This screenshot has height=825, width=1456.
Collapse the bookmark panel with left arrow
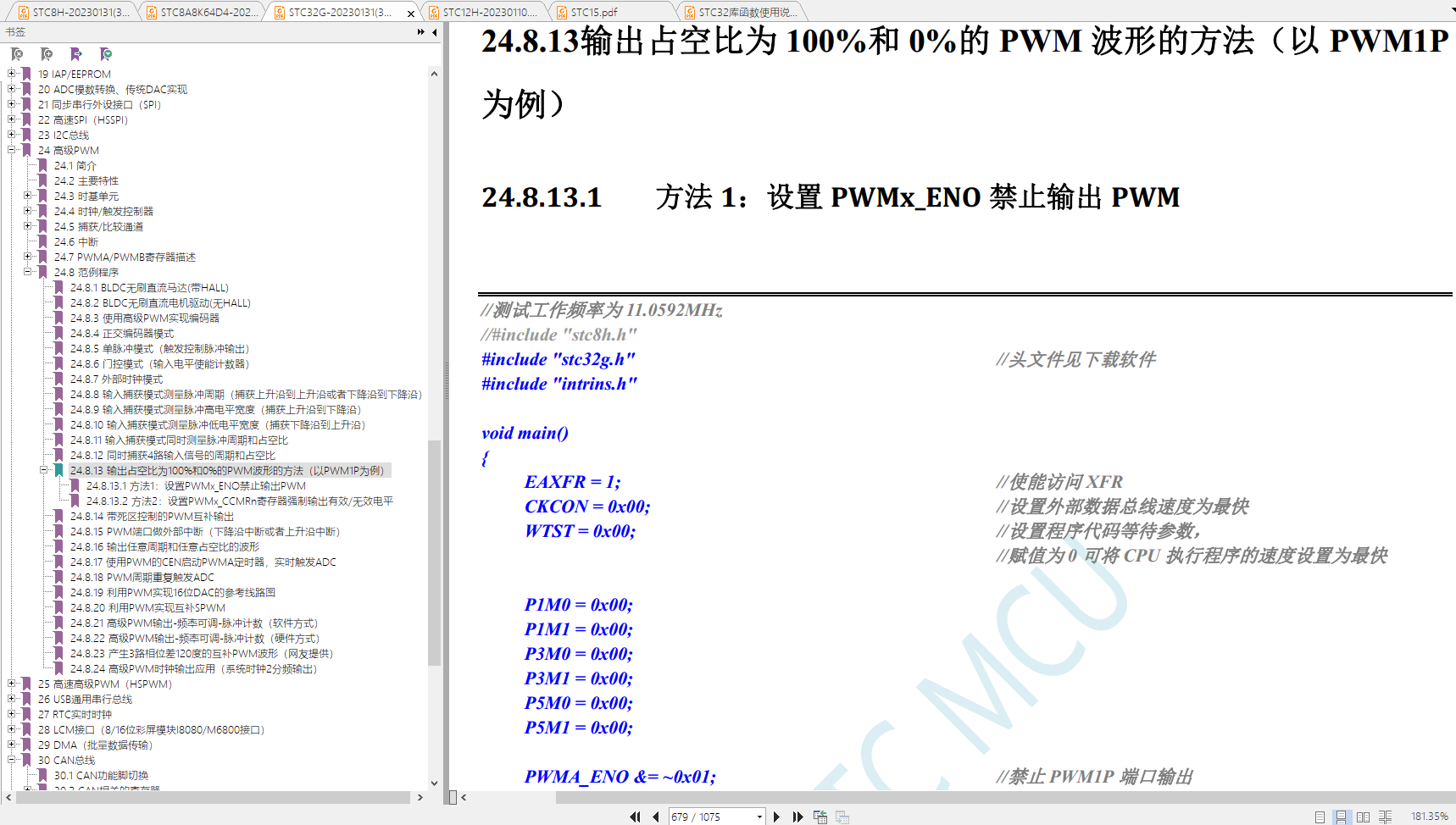coord(435,32)
